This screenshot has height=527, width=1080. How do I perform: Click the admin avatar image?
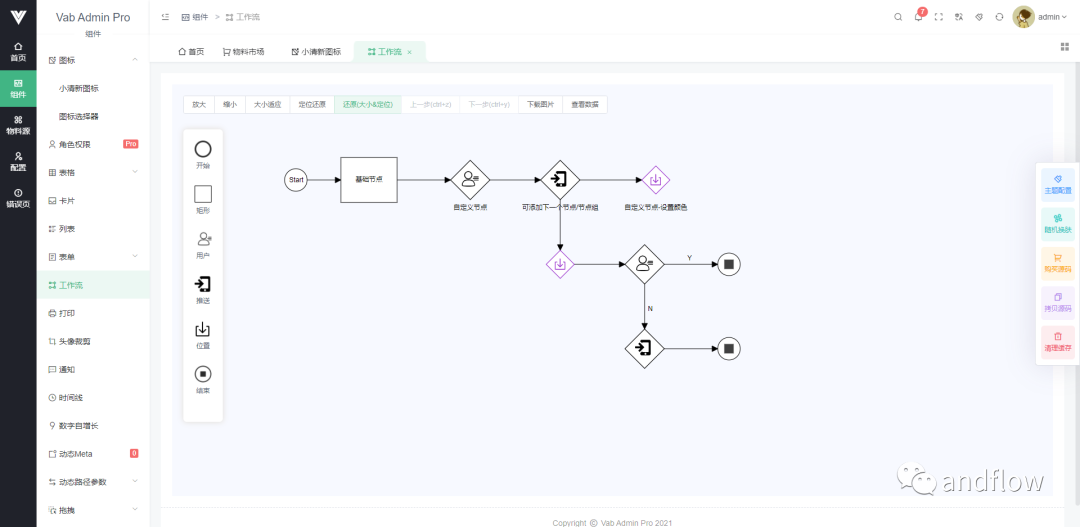(1023, 17)
